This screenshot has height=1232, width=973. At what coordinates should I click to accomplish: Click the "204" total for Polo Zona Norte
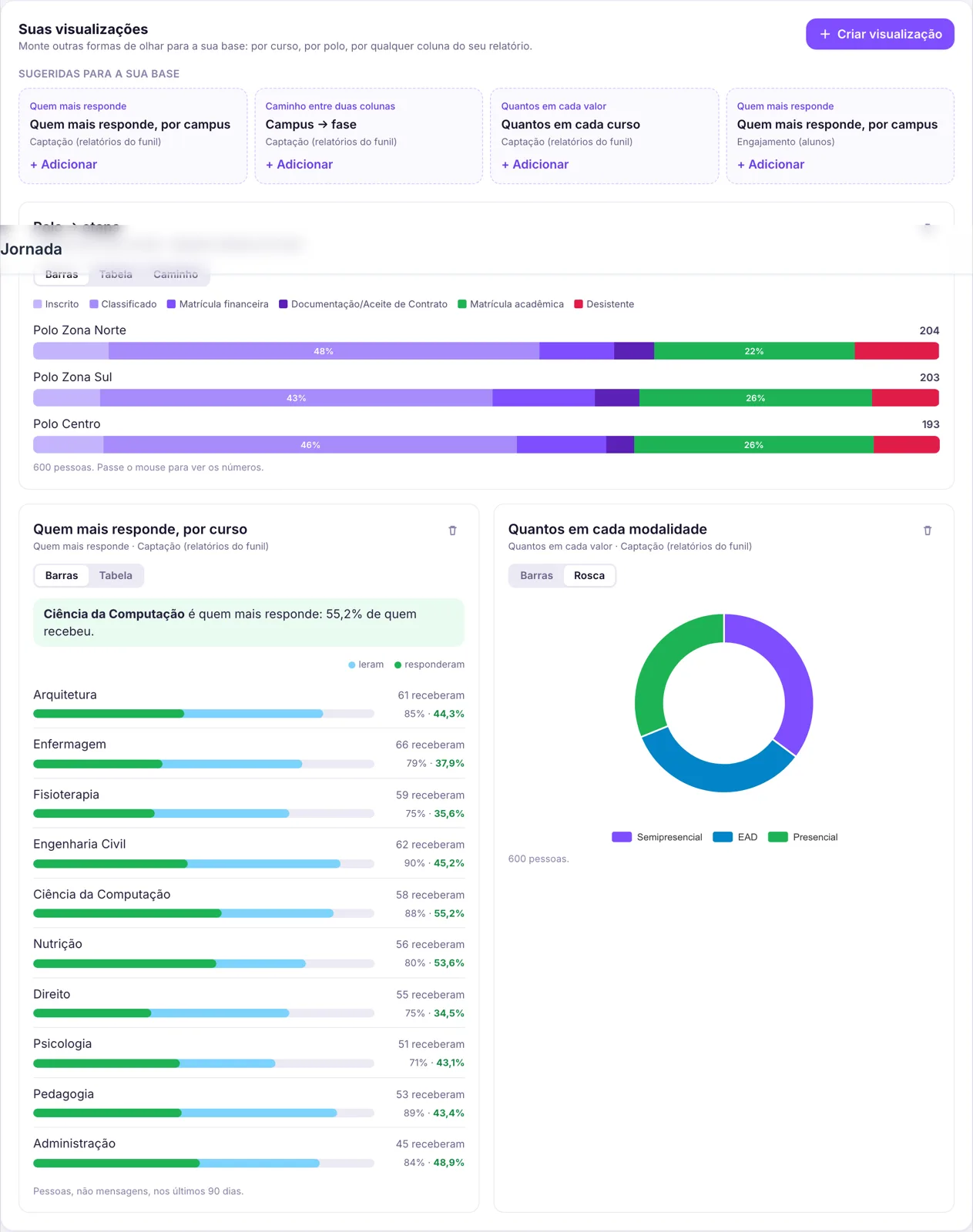[929, 330]
